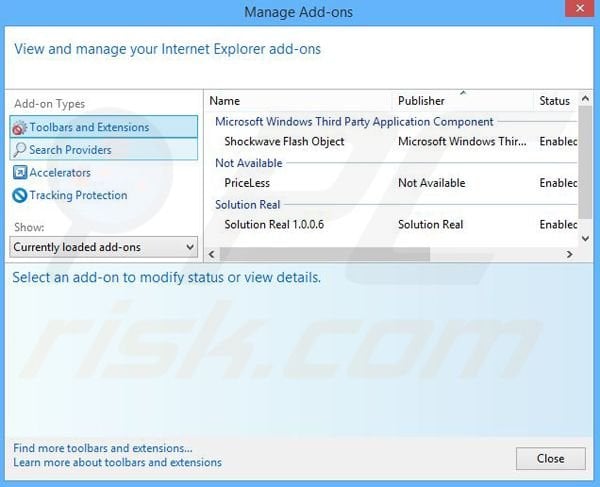
Task: Click the horizontal scrollbar thumb
Action: click(325, 254)
